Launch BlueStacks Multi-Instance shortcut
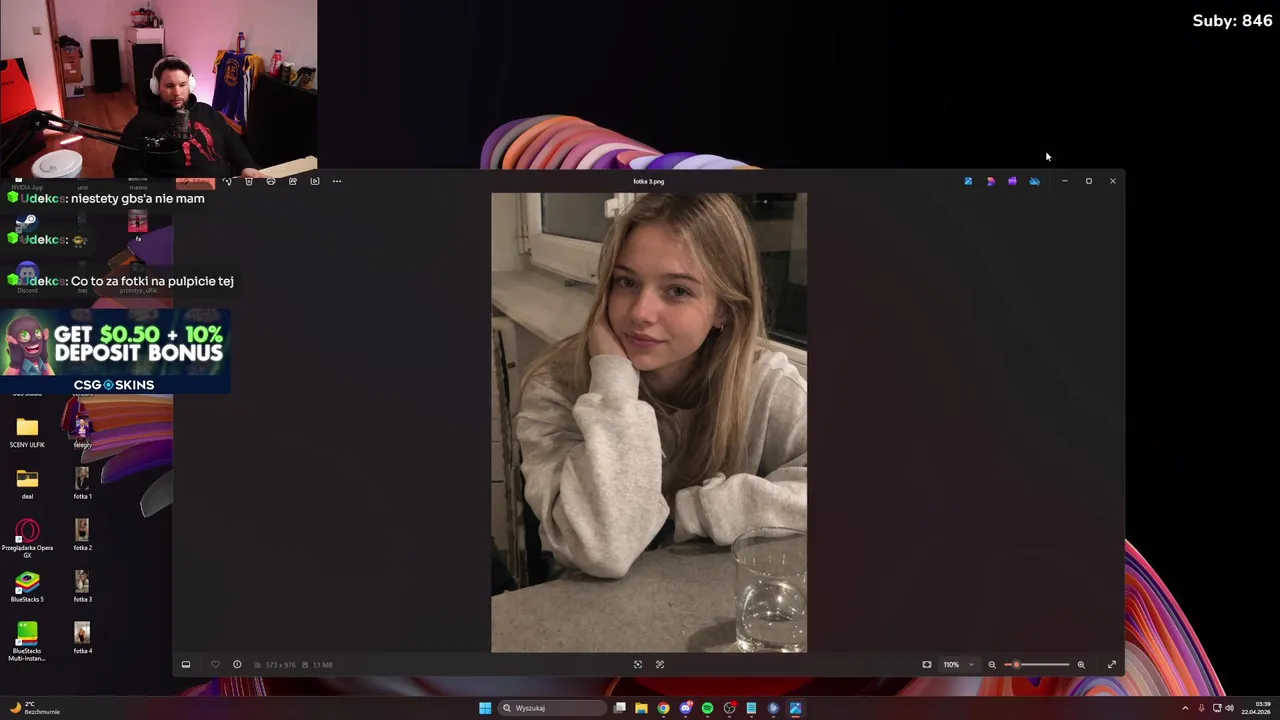 point(27,641)
